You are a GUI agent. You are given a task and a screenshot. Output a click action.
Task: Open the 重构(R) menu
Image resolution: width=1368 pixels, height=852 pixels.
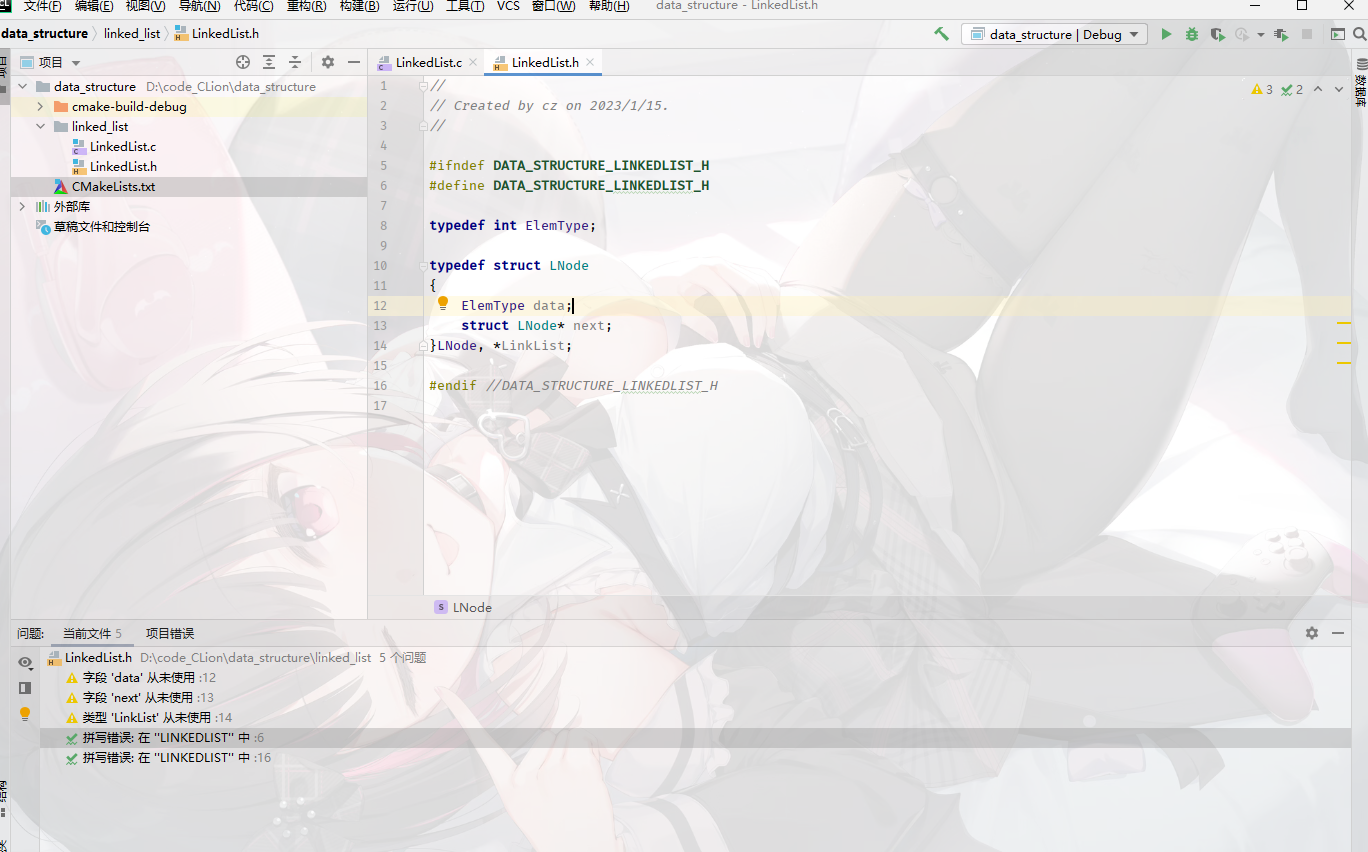tap(306, 6)
